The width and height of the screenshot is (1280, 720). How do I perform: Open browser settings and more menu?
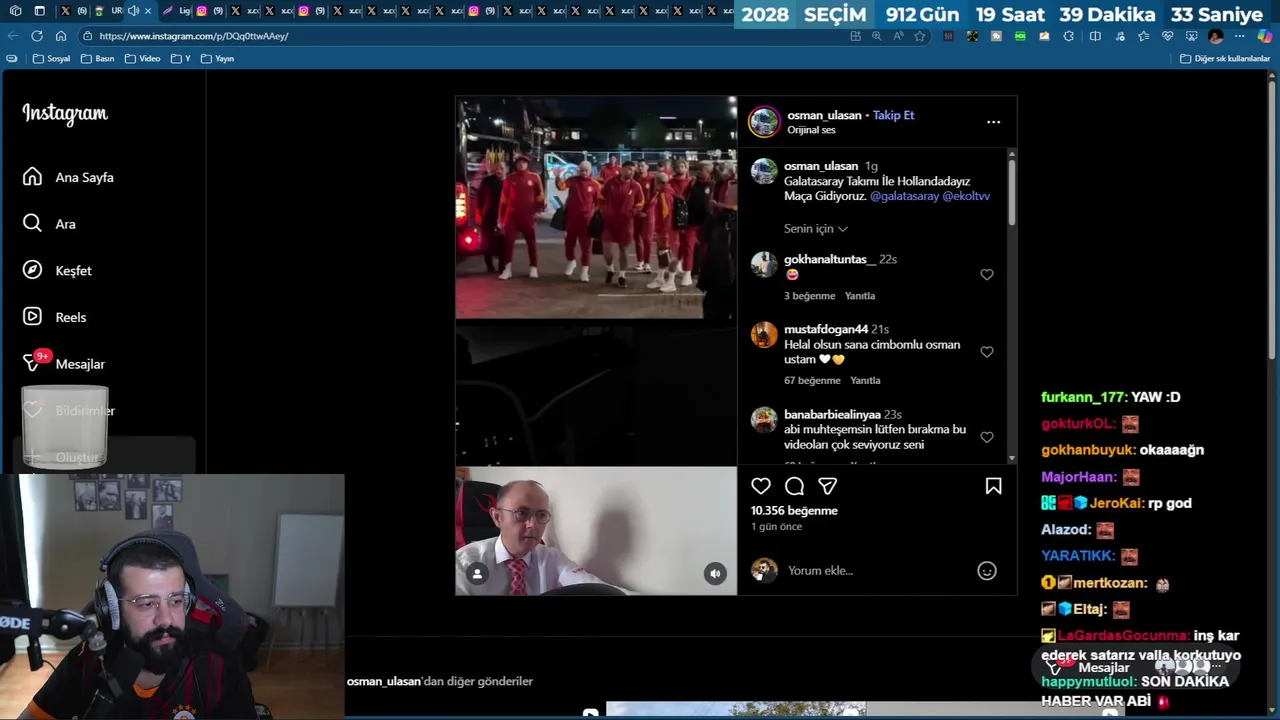(1239, 36)
